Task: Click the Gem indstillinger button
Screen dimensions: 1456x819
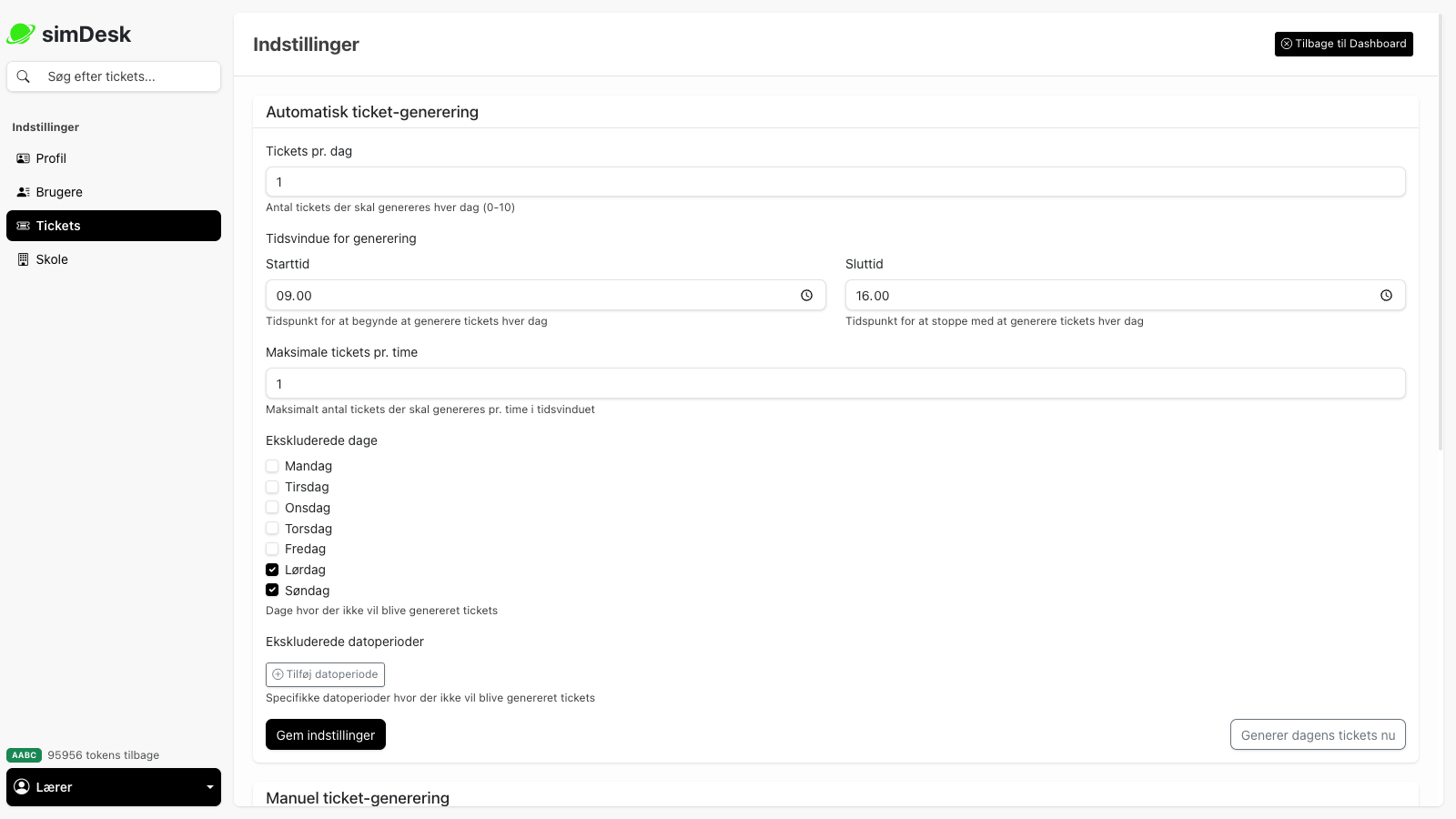Action: 325,734
